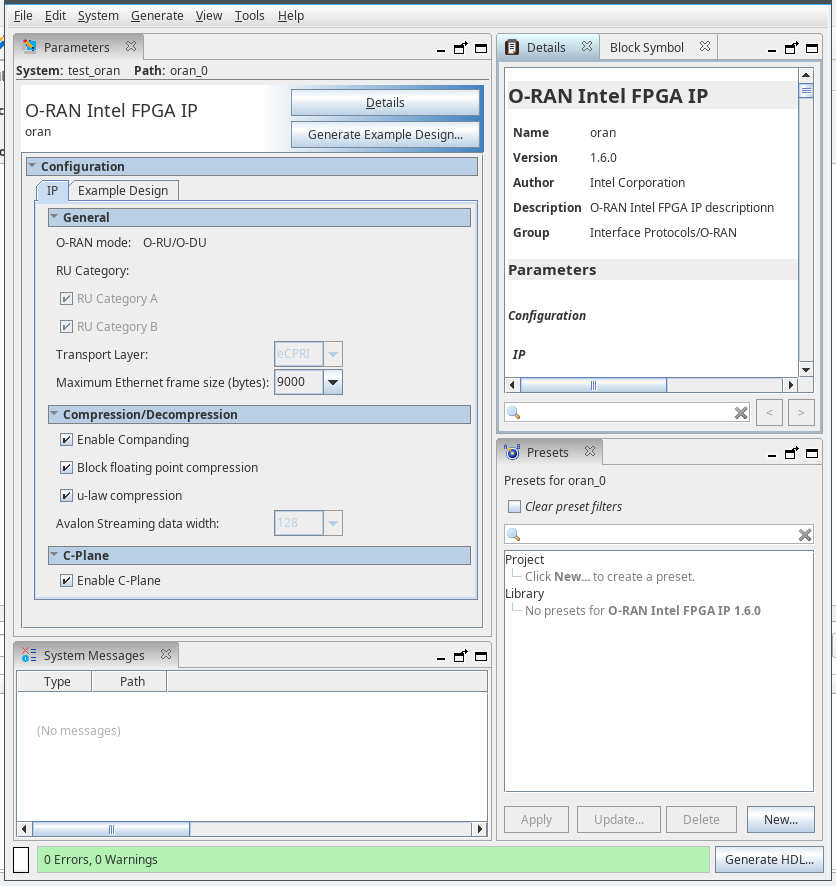Detach the Details panel into separate window

pyautogui.click(x=792, y=48)
